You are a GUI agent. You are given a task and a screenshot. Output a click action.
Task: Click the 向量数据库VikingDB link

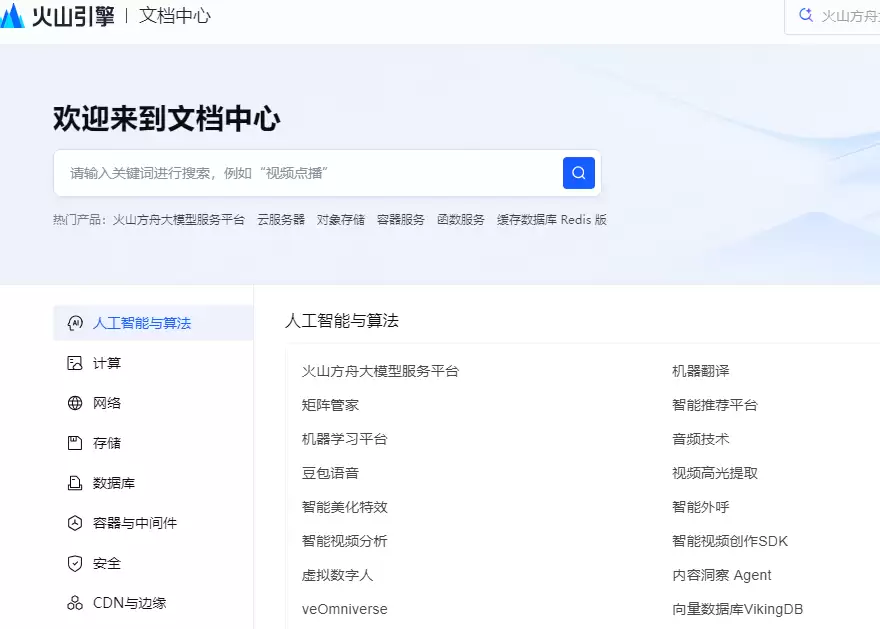pyautogui.click(x=739, y=608)
